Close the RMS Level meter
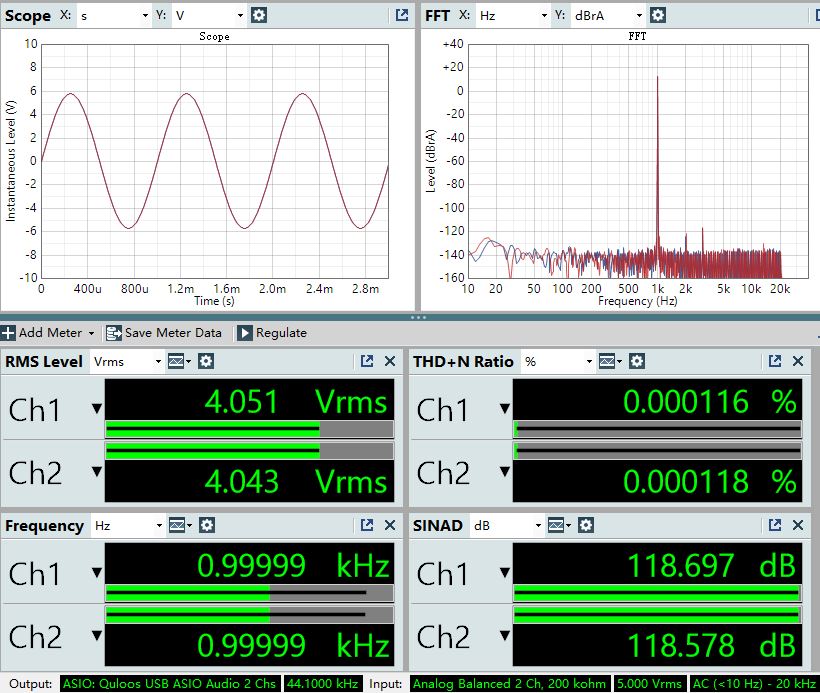The height and width of the screenshot is (693, 820). pos(390,361)
